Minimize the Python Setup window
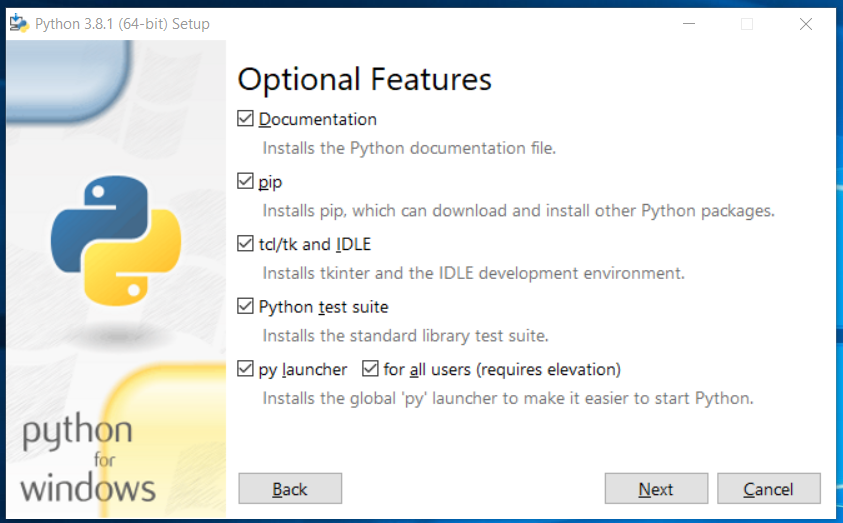 pyautogui.click(x=689, y=24)
